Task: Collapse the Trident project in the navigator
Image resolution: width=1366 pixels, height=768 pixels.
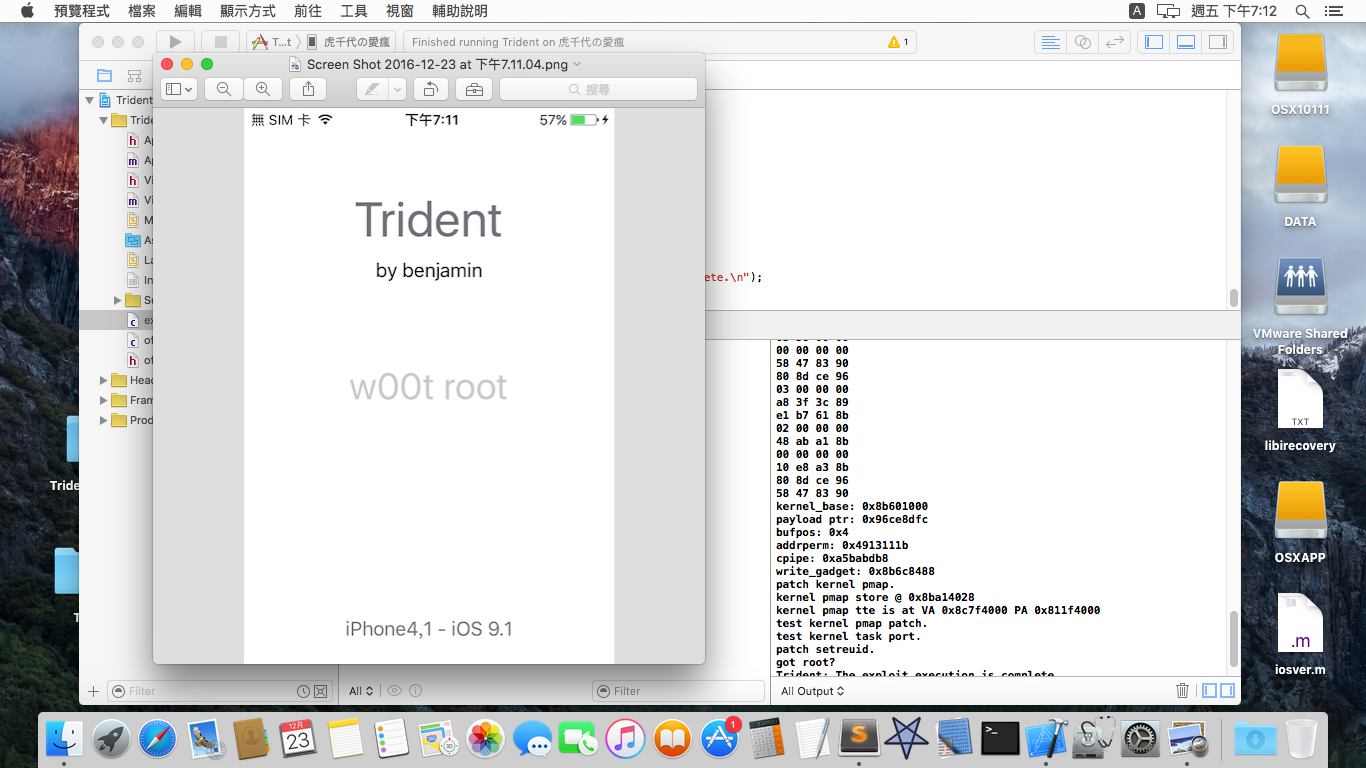Action: pos(89,100)
